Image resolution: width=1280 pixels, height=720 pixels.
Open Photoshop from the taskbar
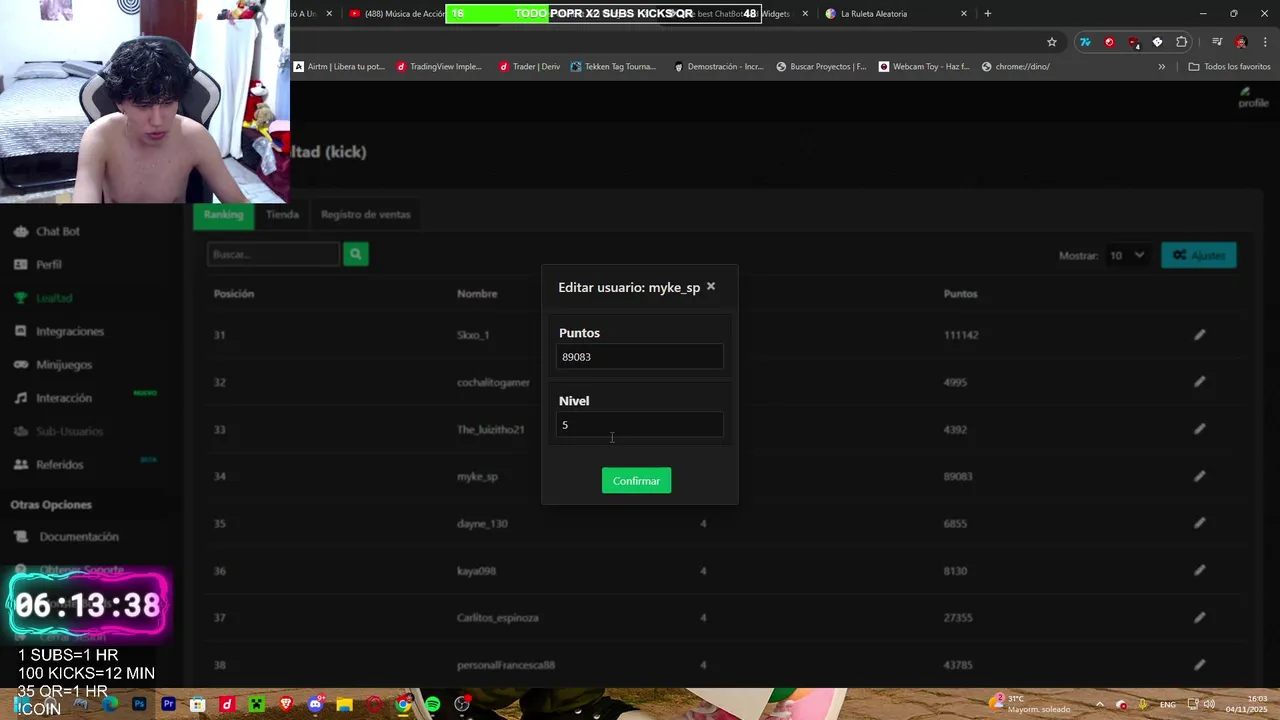pyautogui.click(x=139, y=705)
